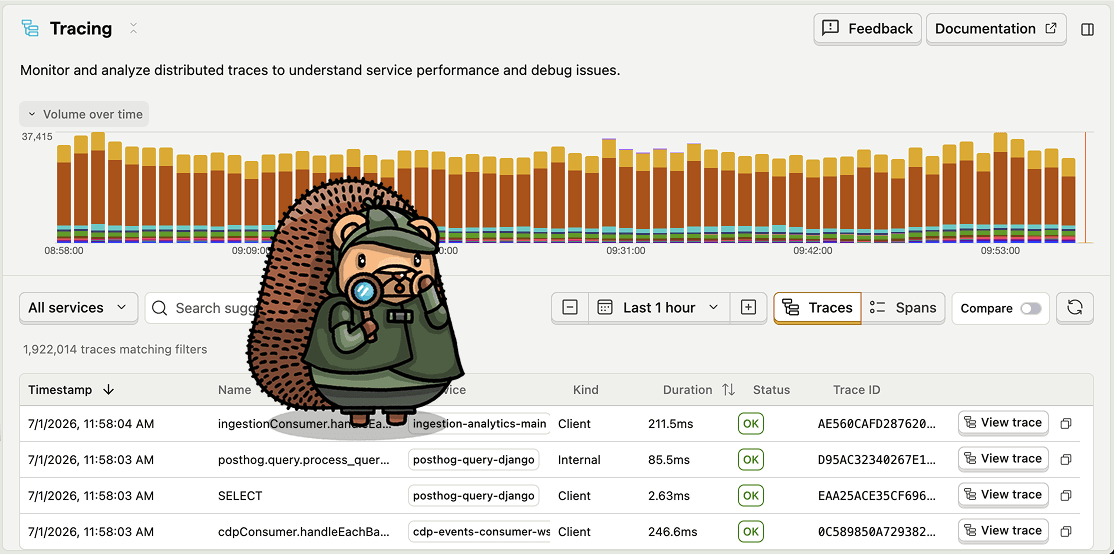This screenshot has height=554, width=1114.
Task: Sort by Duration column arrows
Action: click(x=728, y=389)
